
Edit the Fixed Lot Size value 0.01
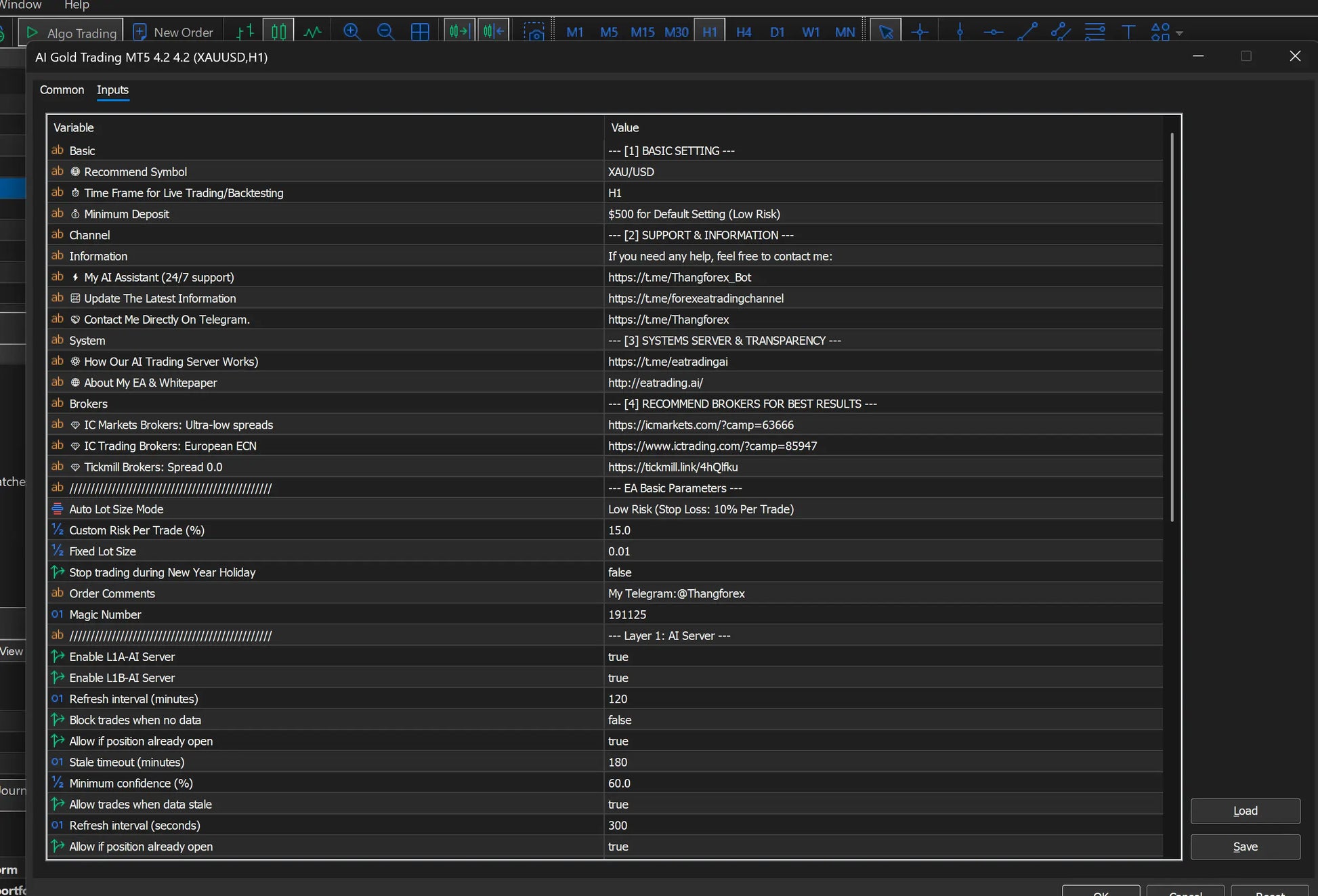(883, 551)
